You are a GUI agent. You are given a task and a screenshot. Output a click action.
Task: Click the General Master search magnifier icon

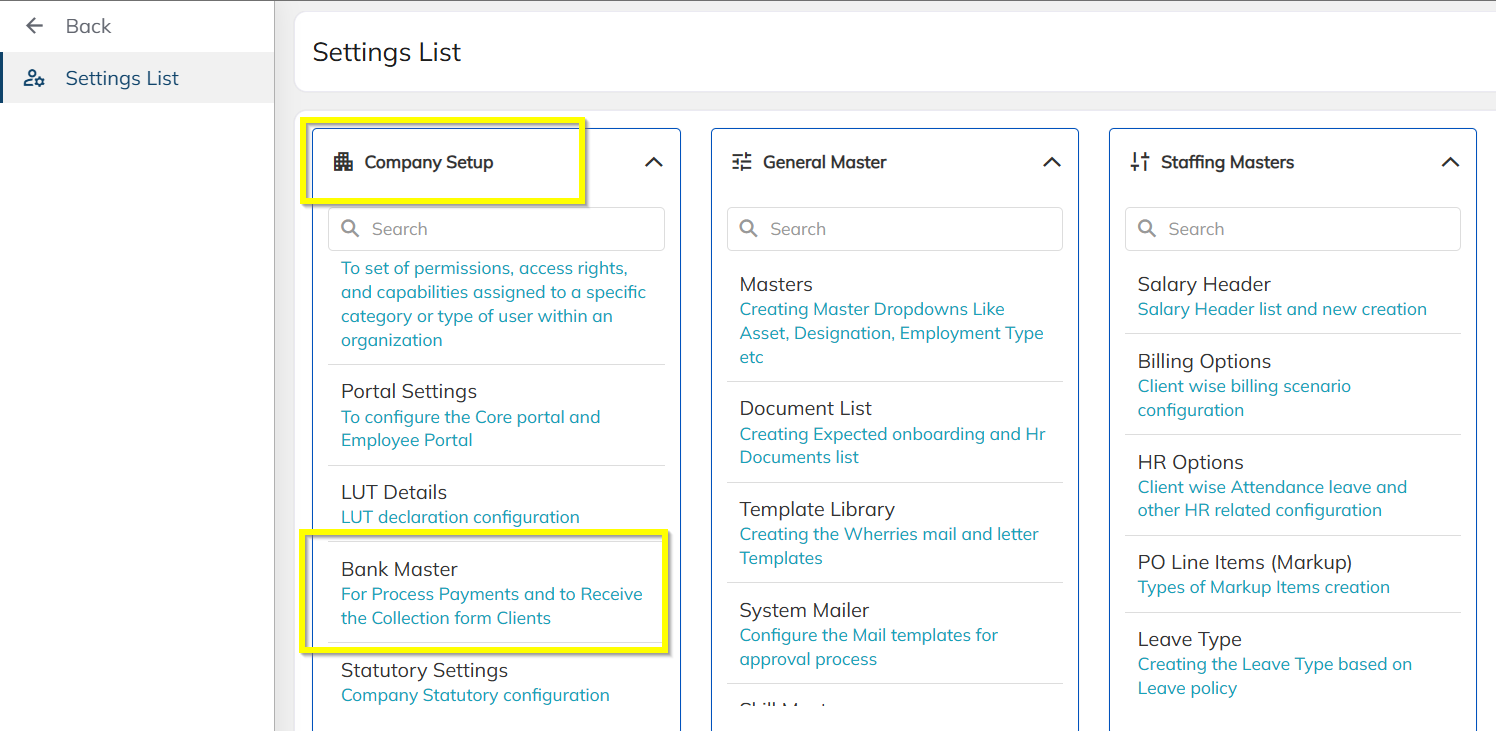748,229
